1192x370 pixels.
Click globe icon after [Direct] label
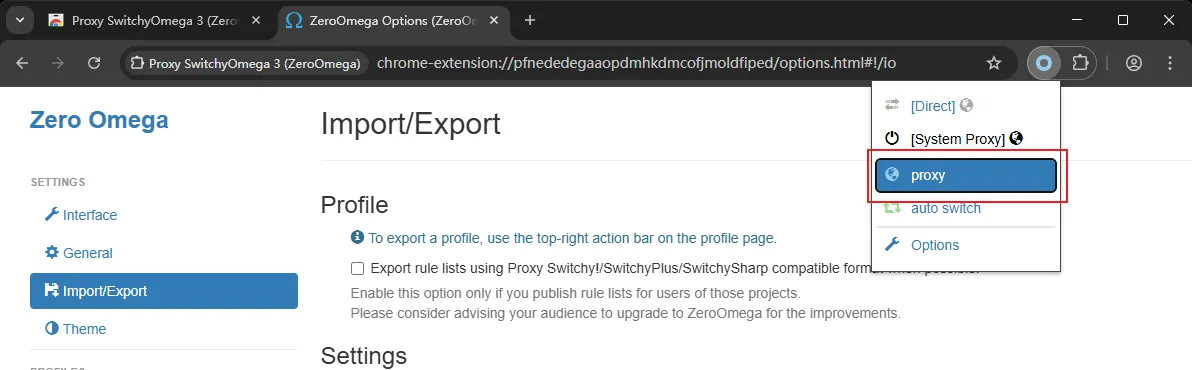(x=966, y=106)
